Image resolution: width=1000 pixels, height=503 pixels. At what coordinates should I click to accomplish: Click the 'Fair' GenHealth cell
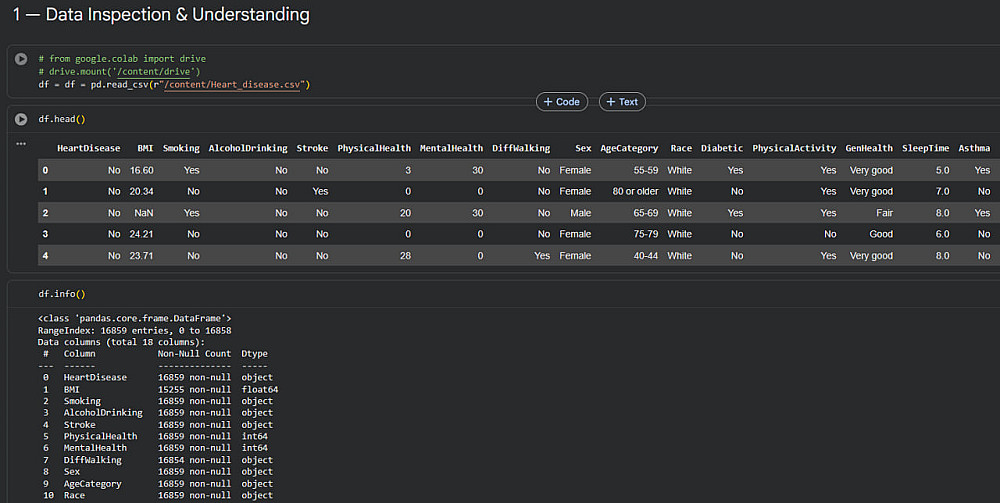coord(881,213)
